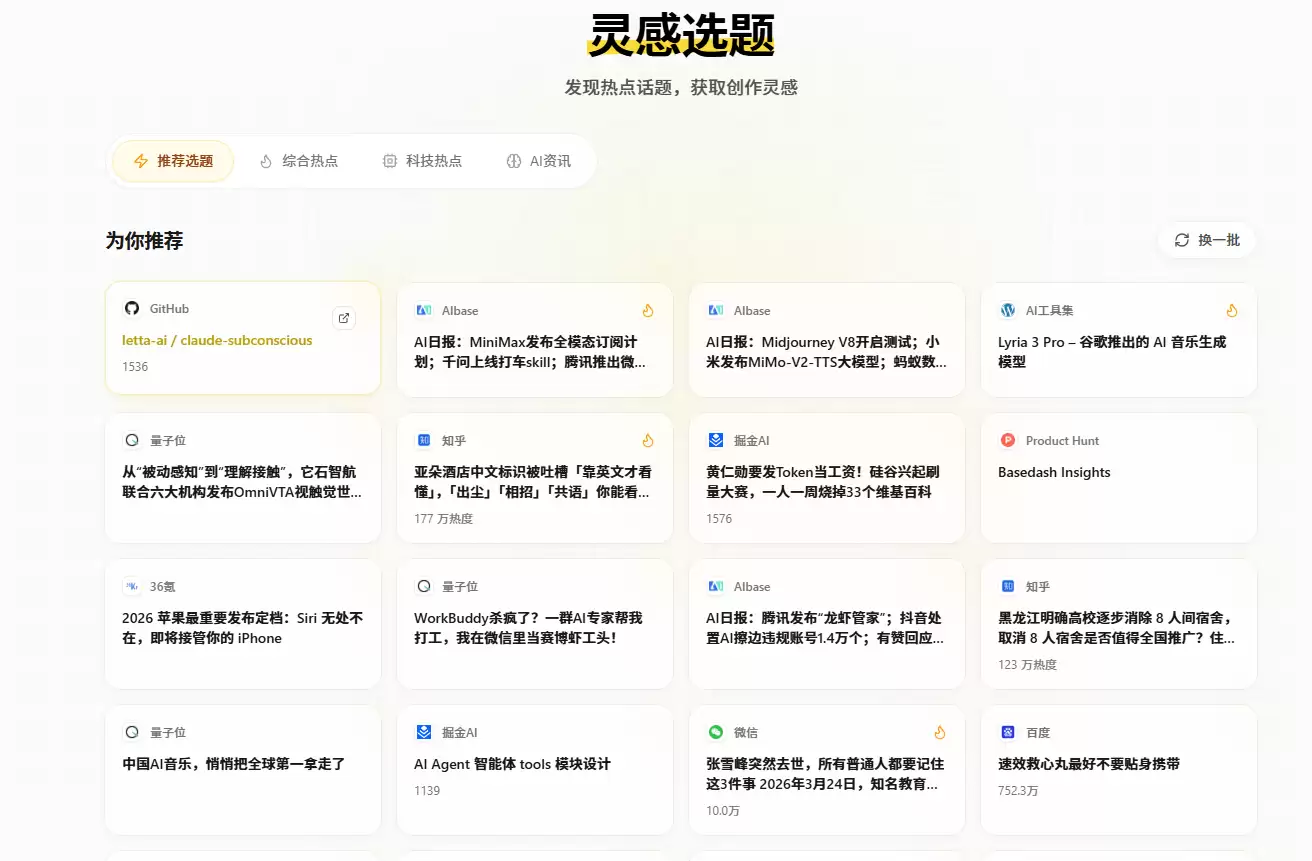Open the 2026 苹果最重要发布定档 article

click(243, 628)
